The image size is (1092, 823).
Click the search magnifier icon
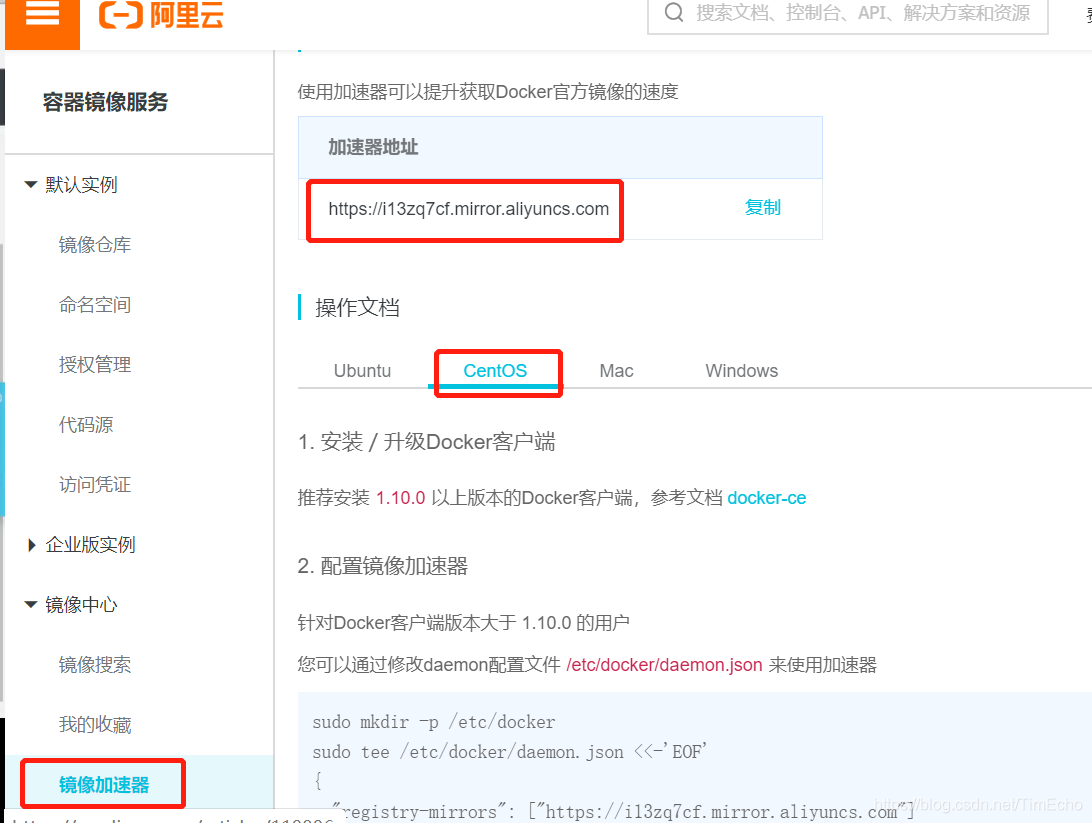(673, 12)
